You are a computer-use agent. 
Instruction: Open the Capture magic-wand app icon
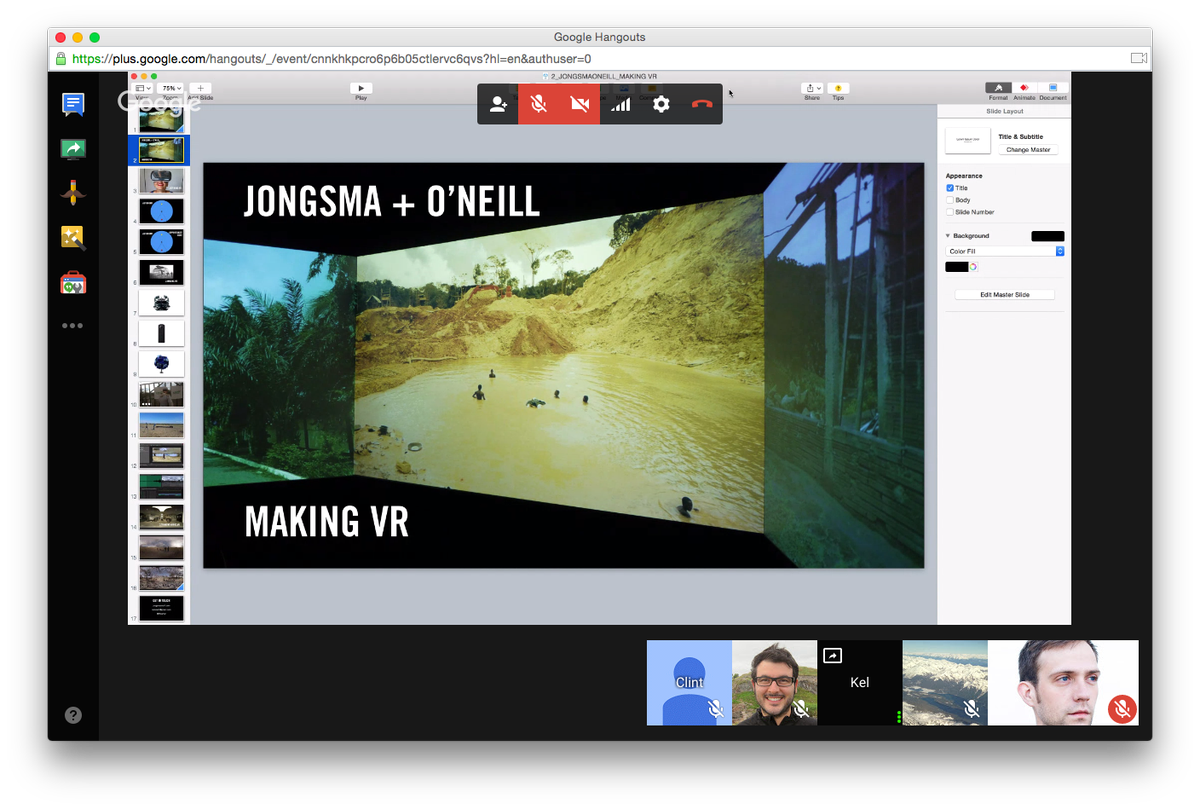click(73, 237)
